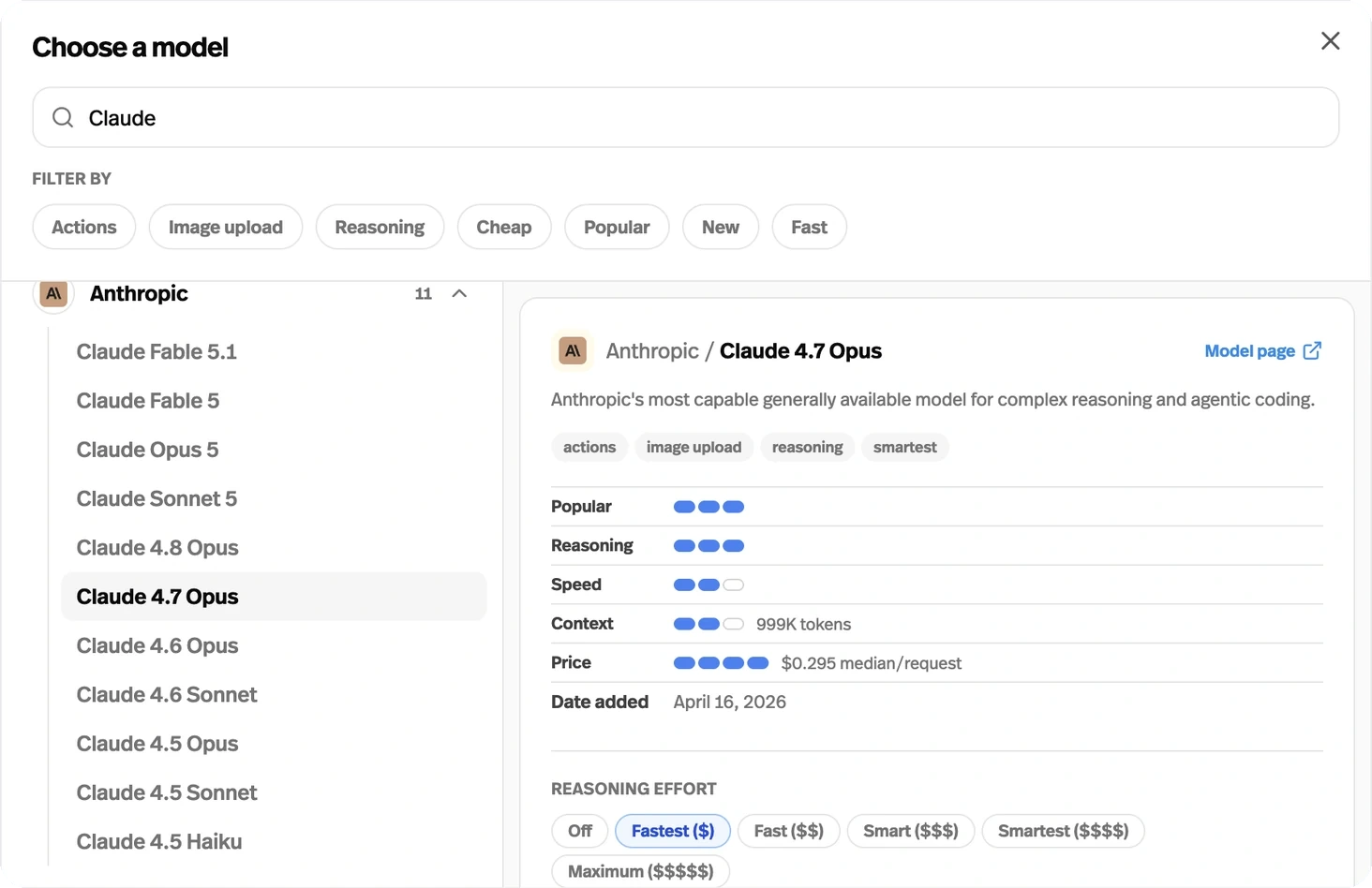Toggle the Image upload filter chip
Screen dimensions: 1372x888
(226, 227)
